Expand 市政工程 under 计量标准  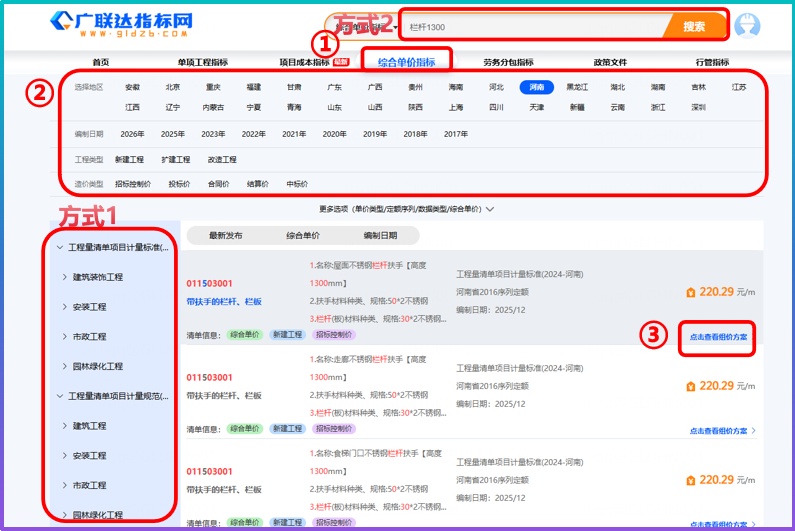[65, 336]
